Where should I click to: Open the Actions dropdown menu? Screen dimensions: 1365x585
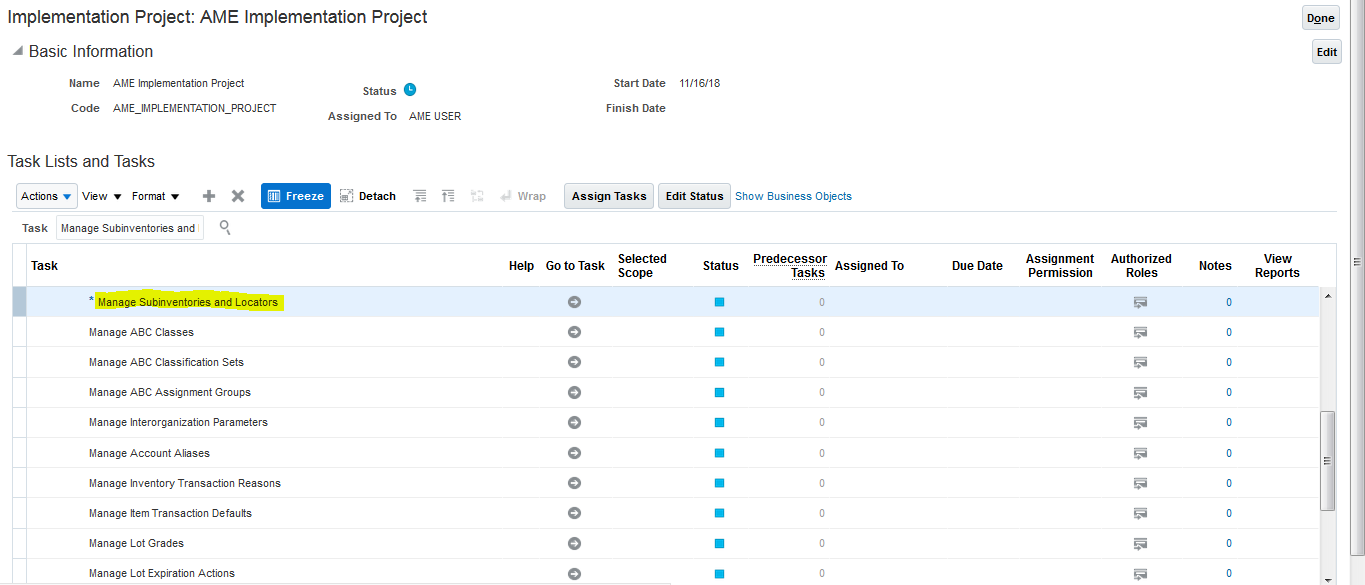(46, 196)
